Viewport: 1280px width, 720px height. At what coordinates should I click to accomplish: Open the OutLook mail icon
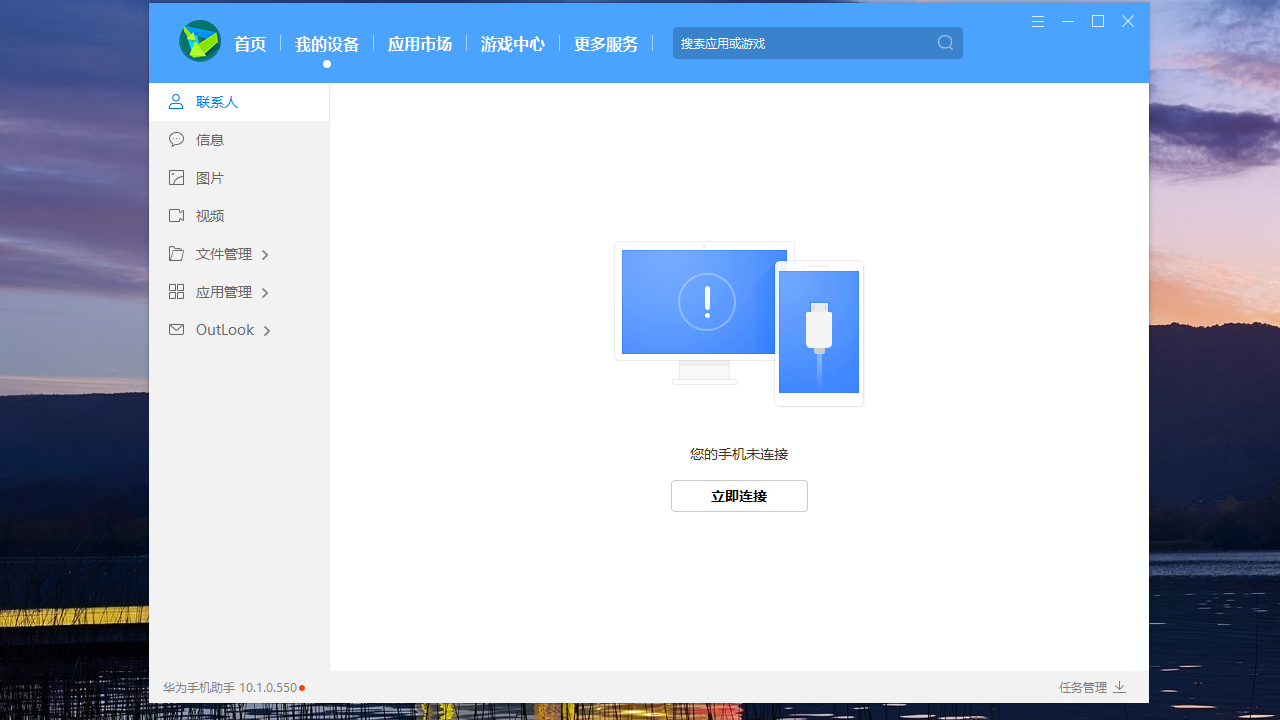pyautogui.click(x=176, y=329)
